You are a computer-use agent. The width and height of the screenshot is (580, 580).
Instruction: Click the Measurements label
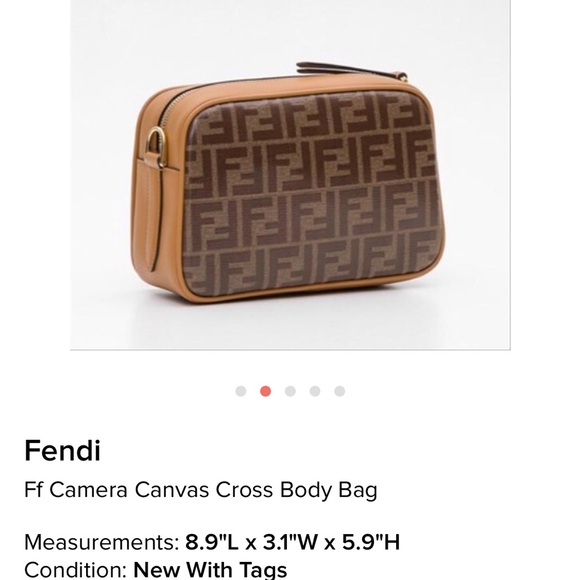pyautogui.click(x=102, y=542)
